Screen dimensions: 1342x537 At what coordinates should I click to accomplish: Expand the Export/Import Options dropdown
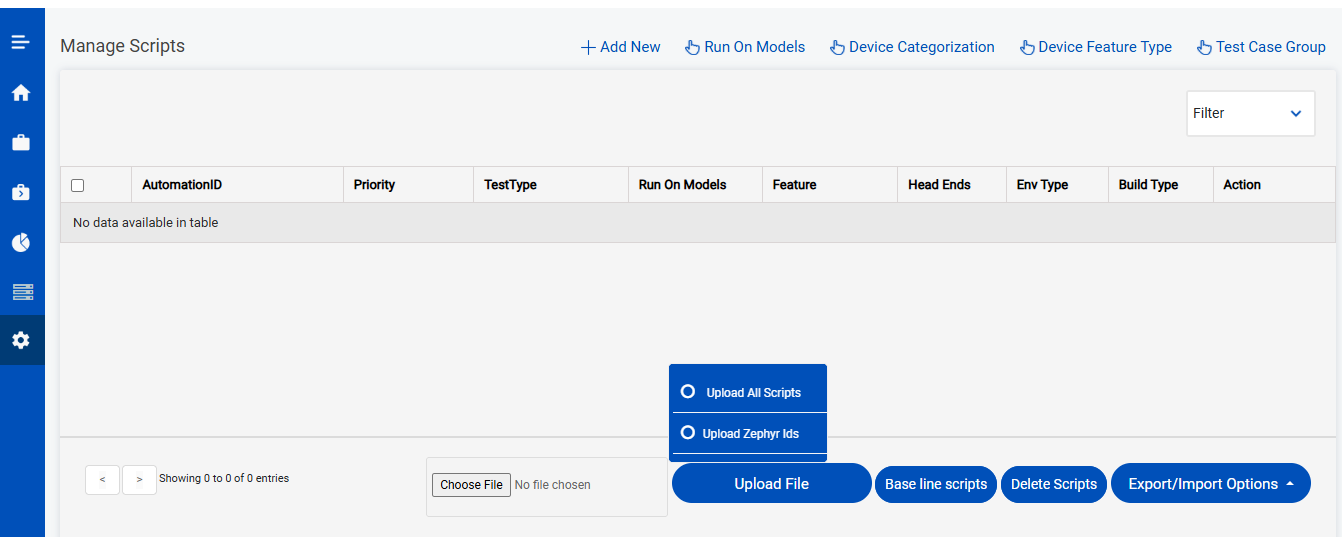pyautogui.click(x=1210, y=484)
